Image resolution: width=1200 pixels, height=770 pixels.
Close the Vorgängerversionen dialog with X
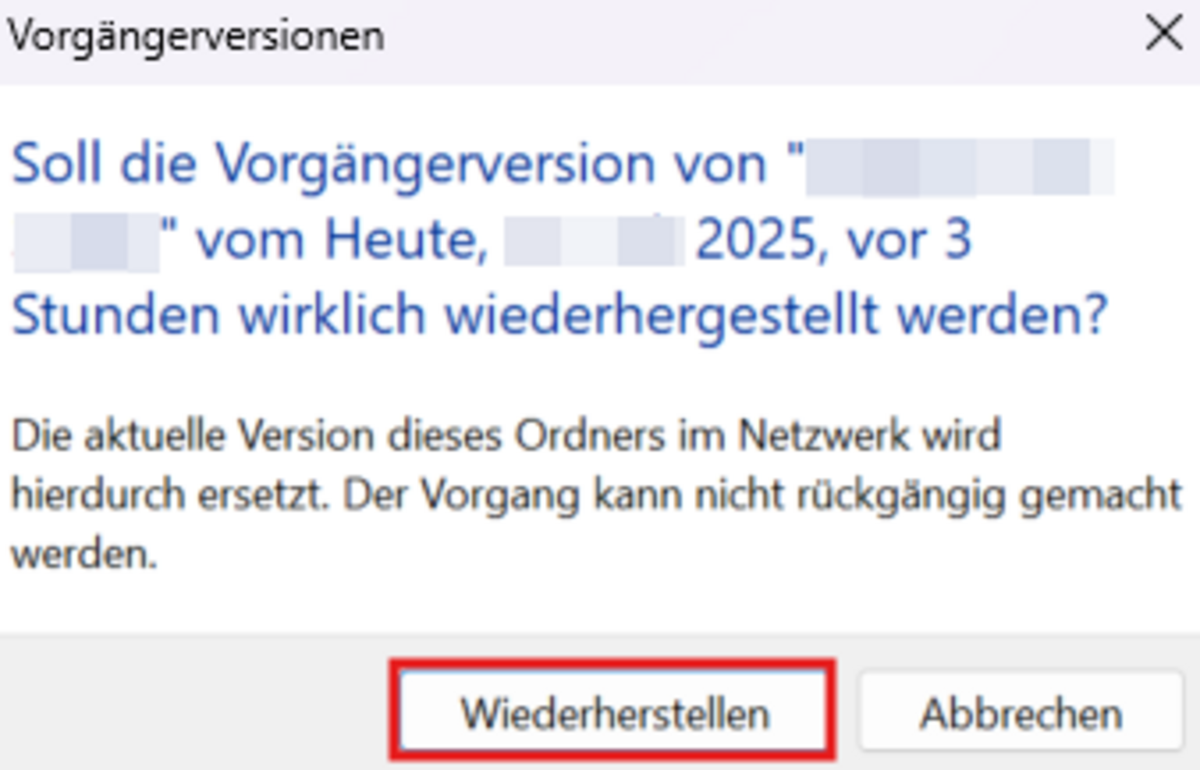(1164, 36)
